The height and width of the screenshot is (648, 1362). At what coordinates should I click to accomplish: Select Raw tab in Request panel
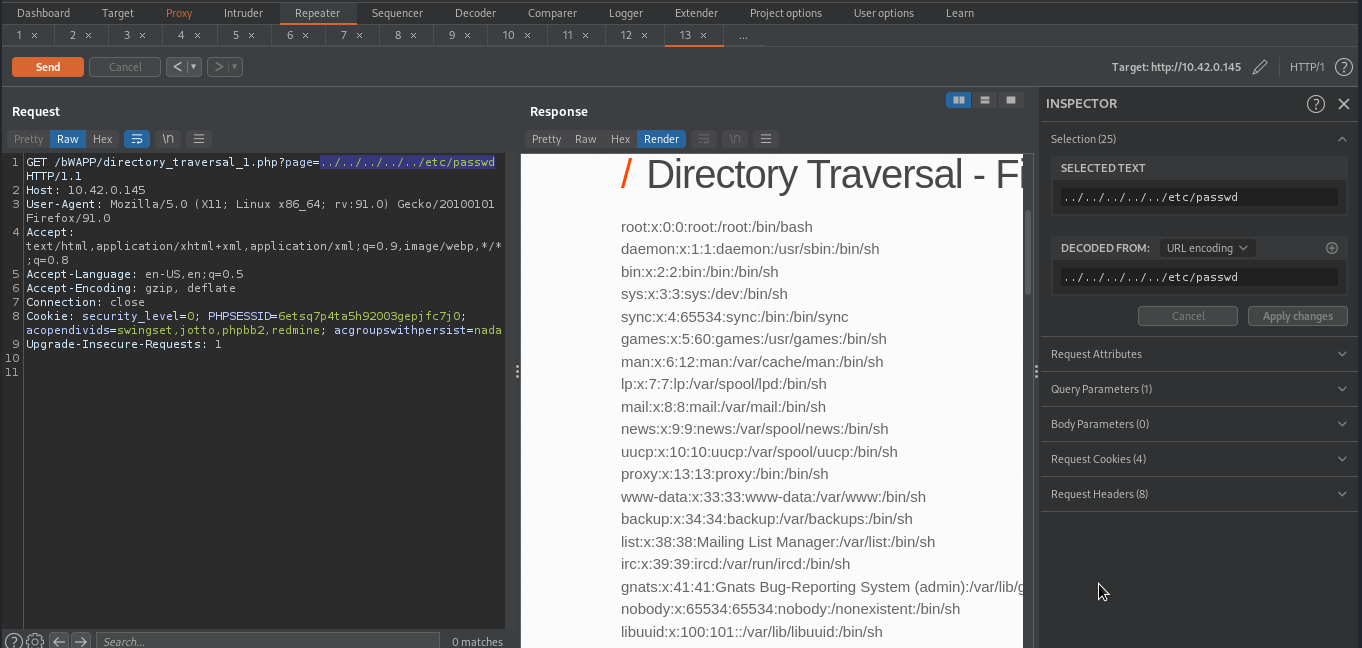[68, 139]
